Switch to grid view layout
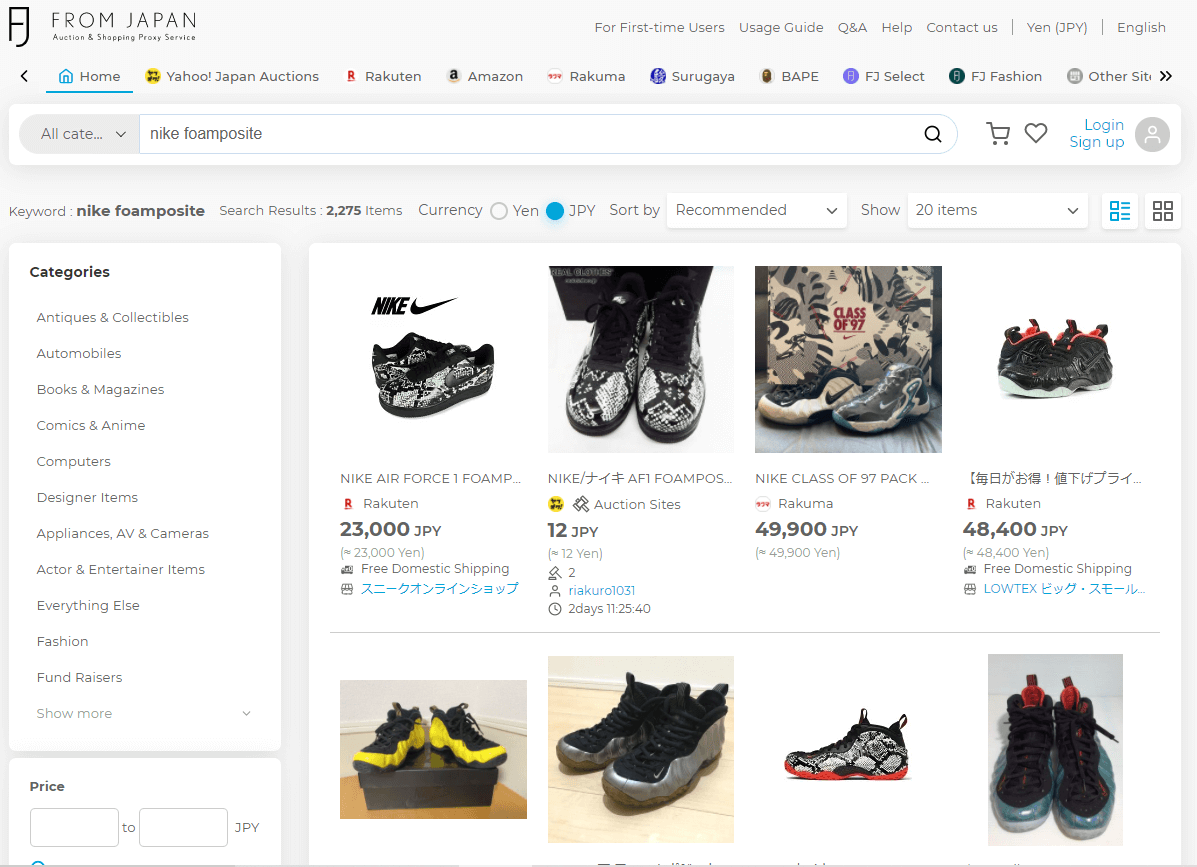This screenshot has width=1197, height=867. pyautogui.click(x=1163, y=211)
